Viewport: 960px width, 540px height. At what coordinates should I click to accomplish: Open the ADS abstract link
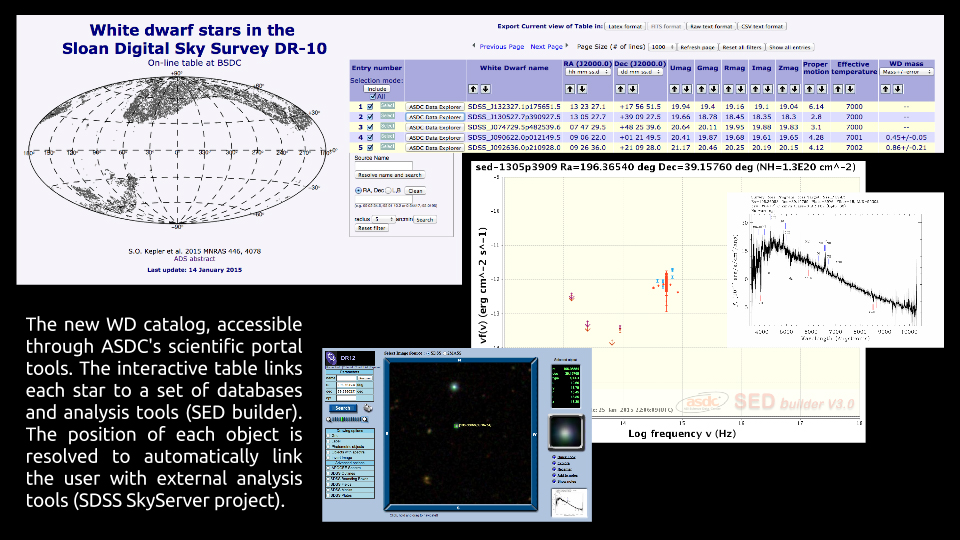click(x=194, y=259)
